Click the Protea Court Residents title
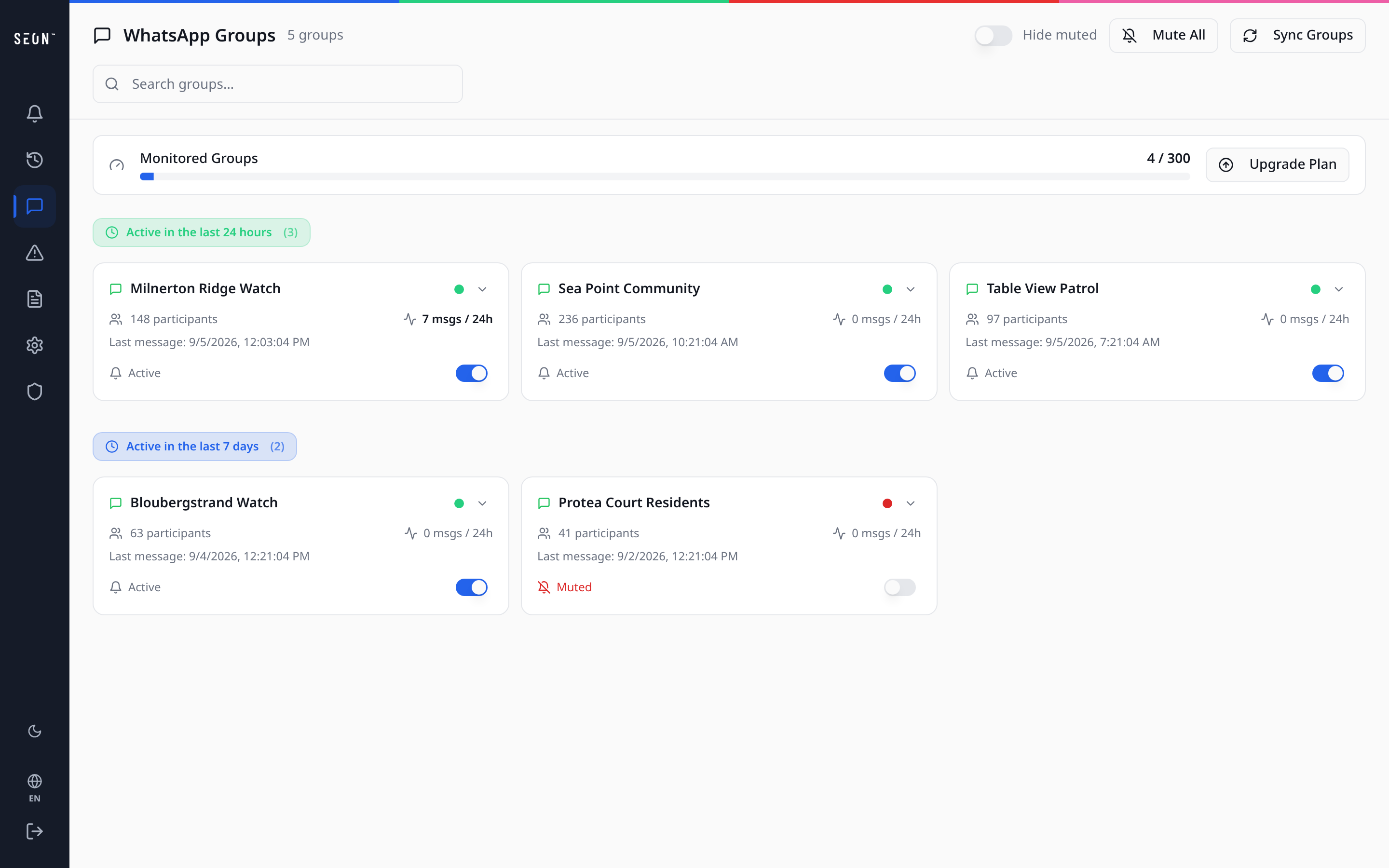The image size is (1389, 868). tap(634, 503)
